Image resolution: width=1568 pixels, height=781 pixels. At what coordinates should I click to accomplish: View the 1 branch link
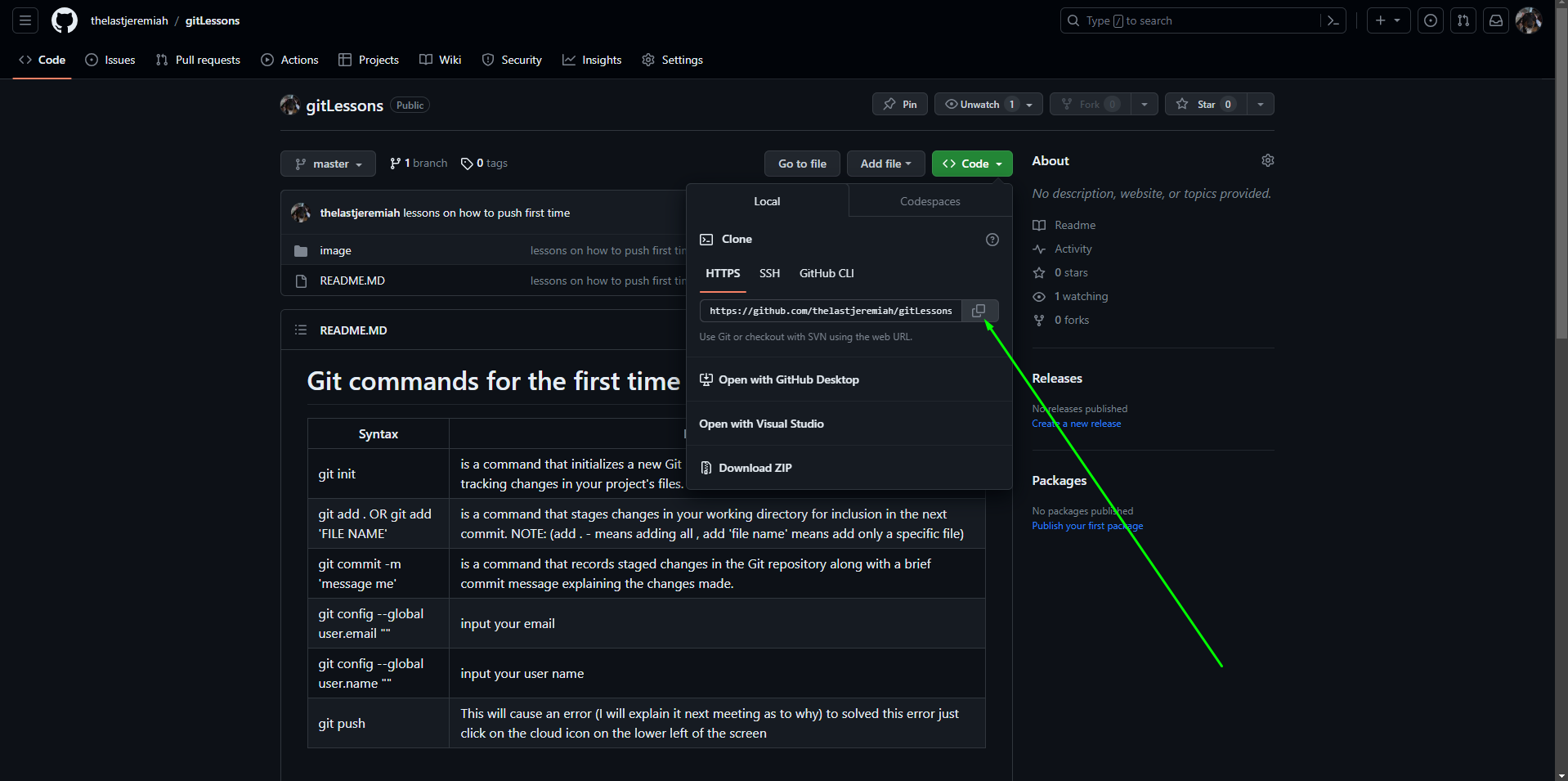pos(419,164)
